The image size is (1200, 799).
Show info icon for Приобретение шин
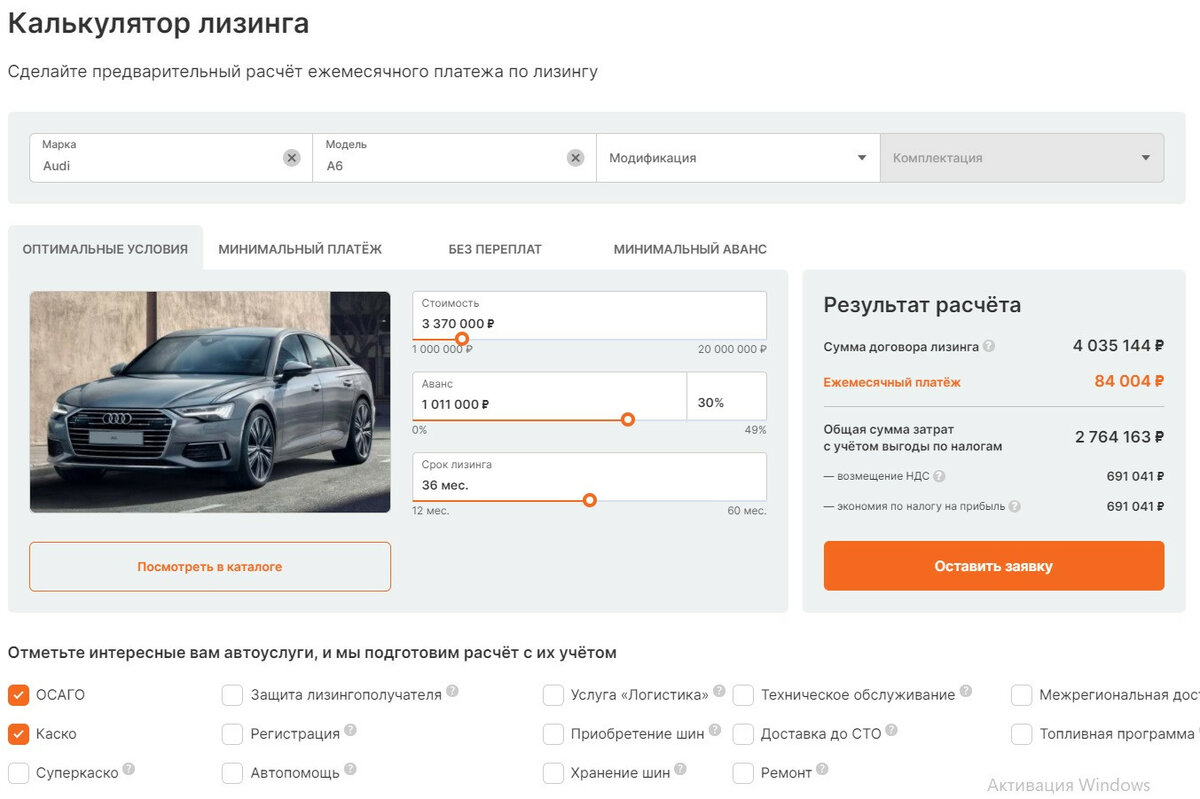click(x=715, y=731)
